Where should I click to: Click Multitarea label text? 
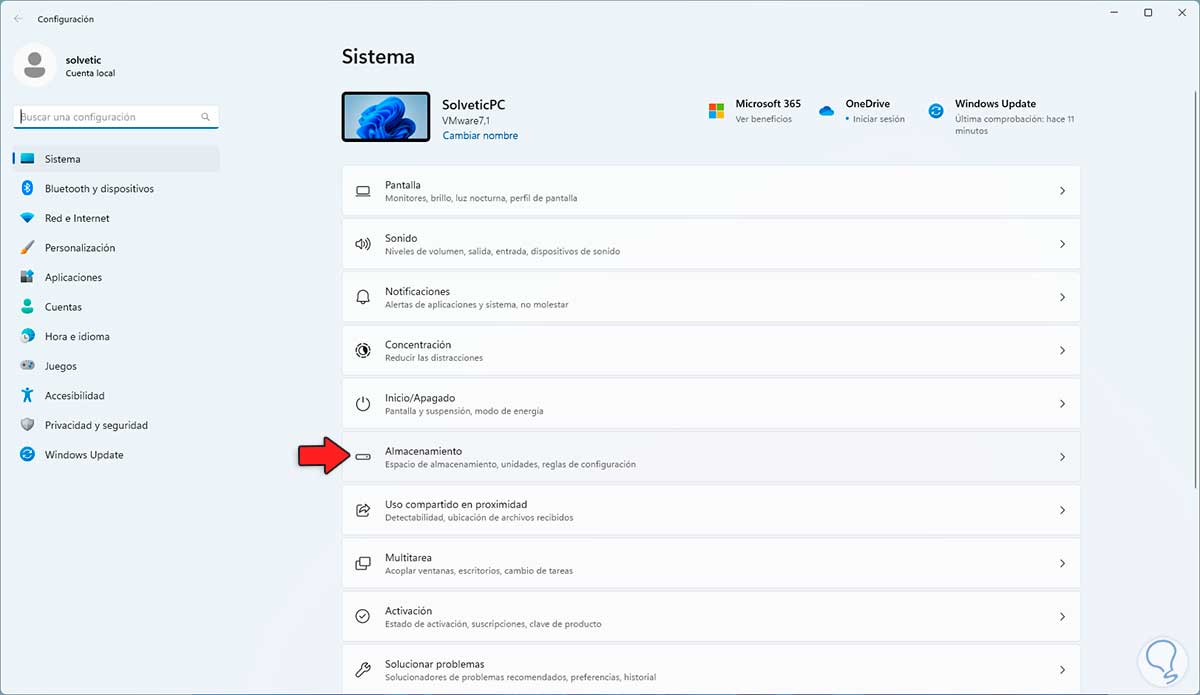click(x=408, y=557)
